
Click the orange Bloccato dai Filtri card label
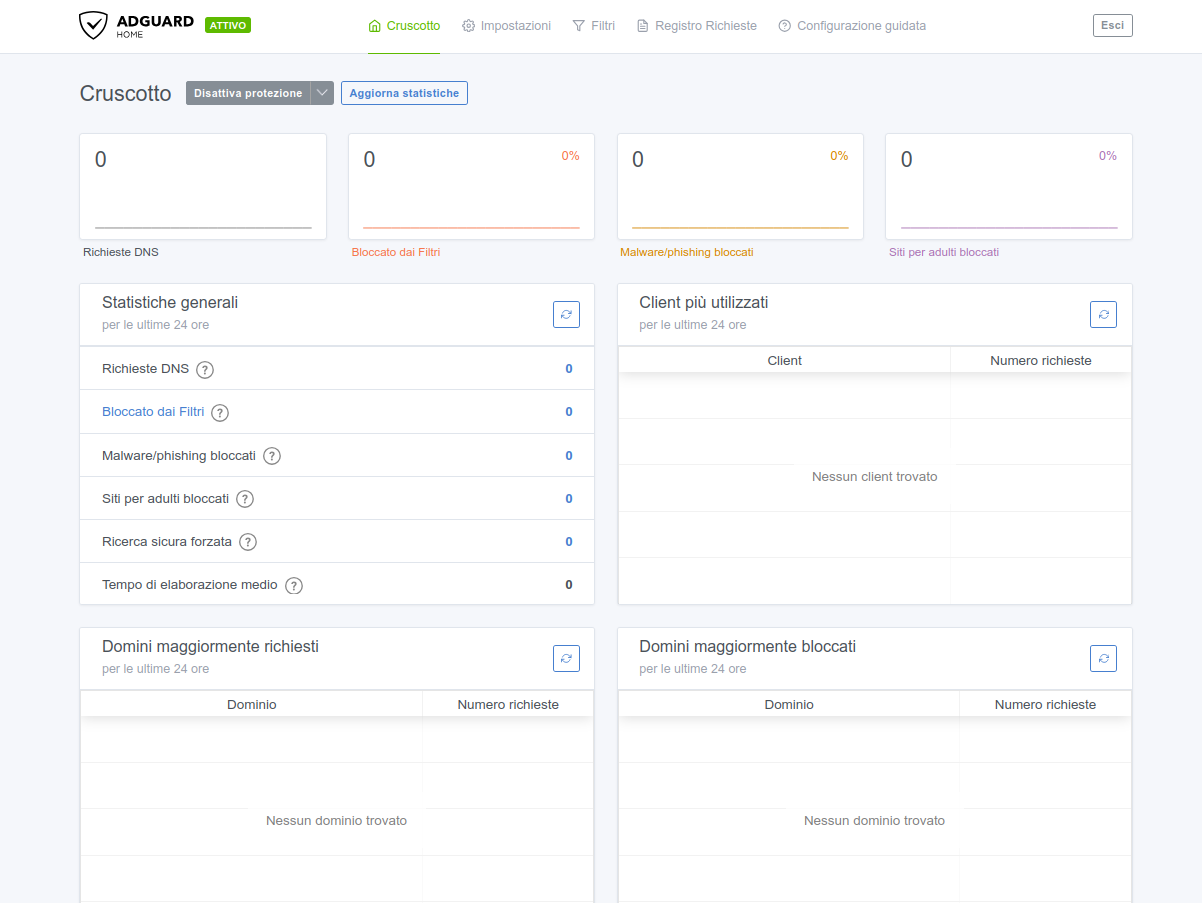pyautogui.click(x=396, y=252)
